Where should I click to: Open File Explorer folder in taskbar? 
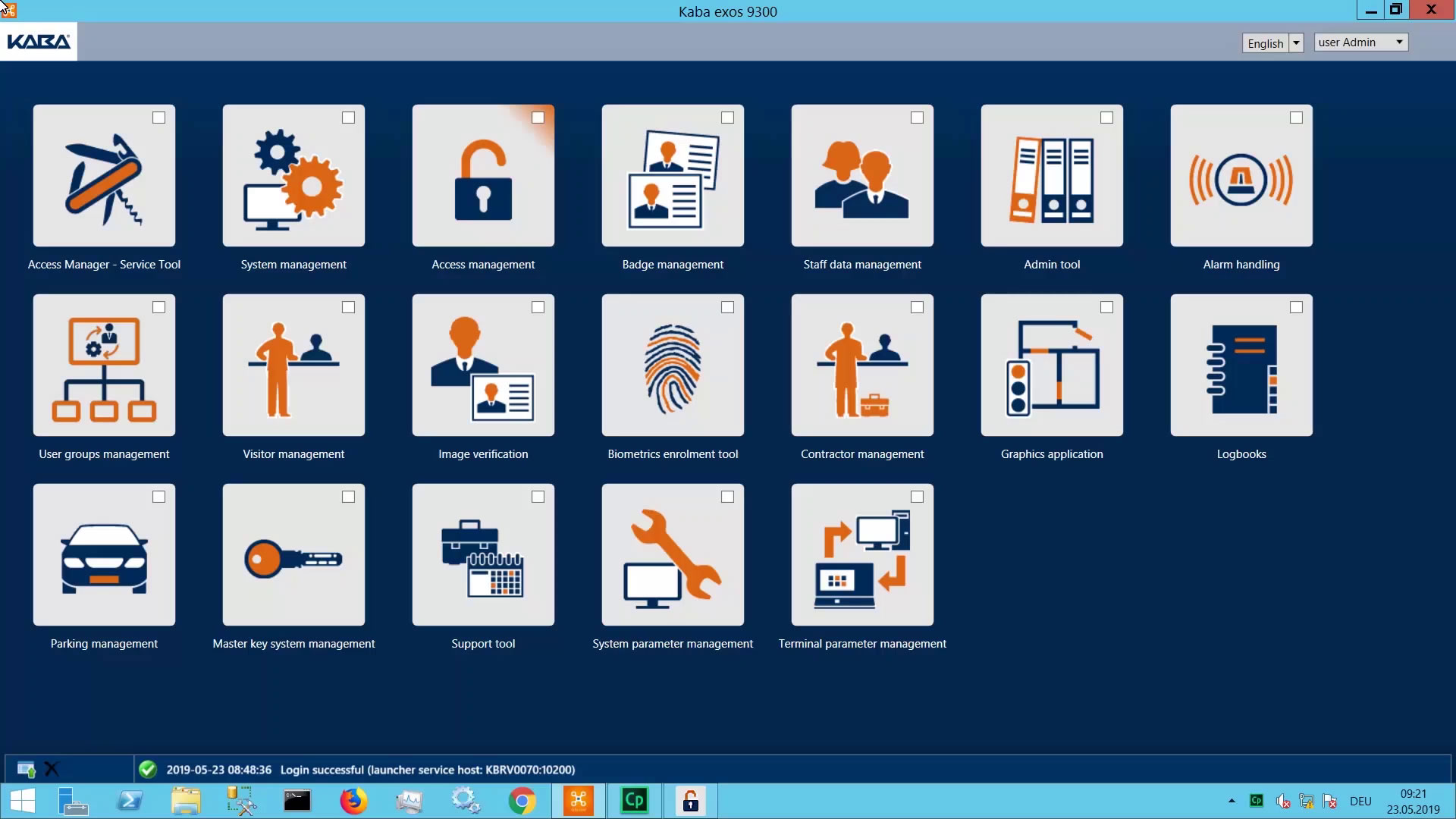tap(186, 801)
